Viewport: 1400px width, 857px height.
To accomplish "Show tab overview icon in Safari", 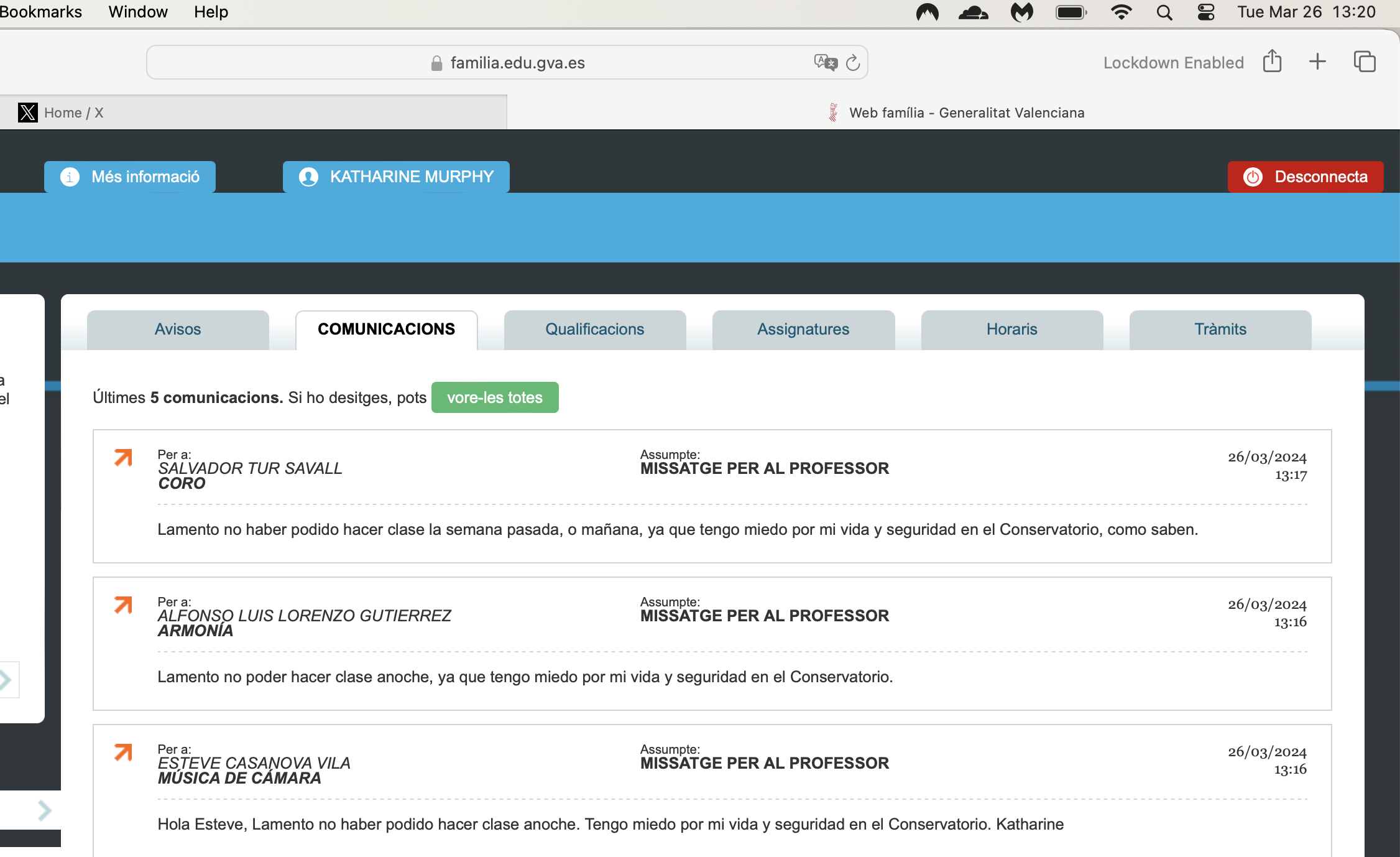I will point(1365,62).
